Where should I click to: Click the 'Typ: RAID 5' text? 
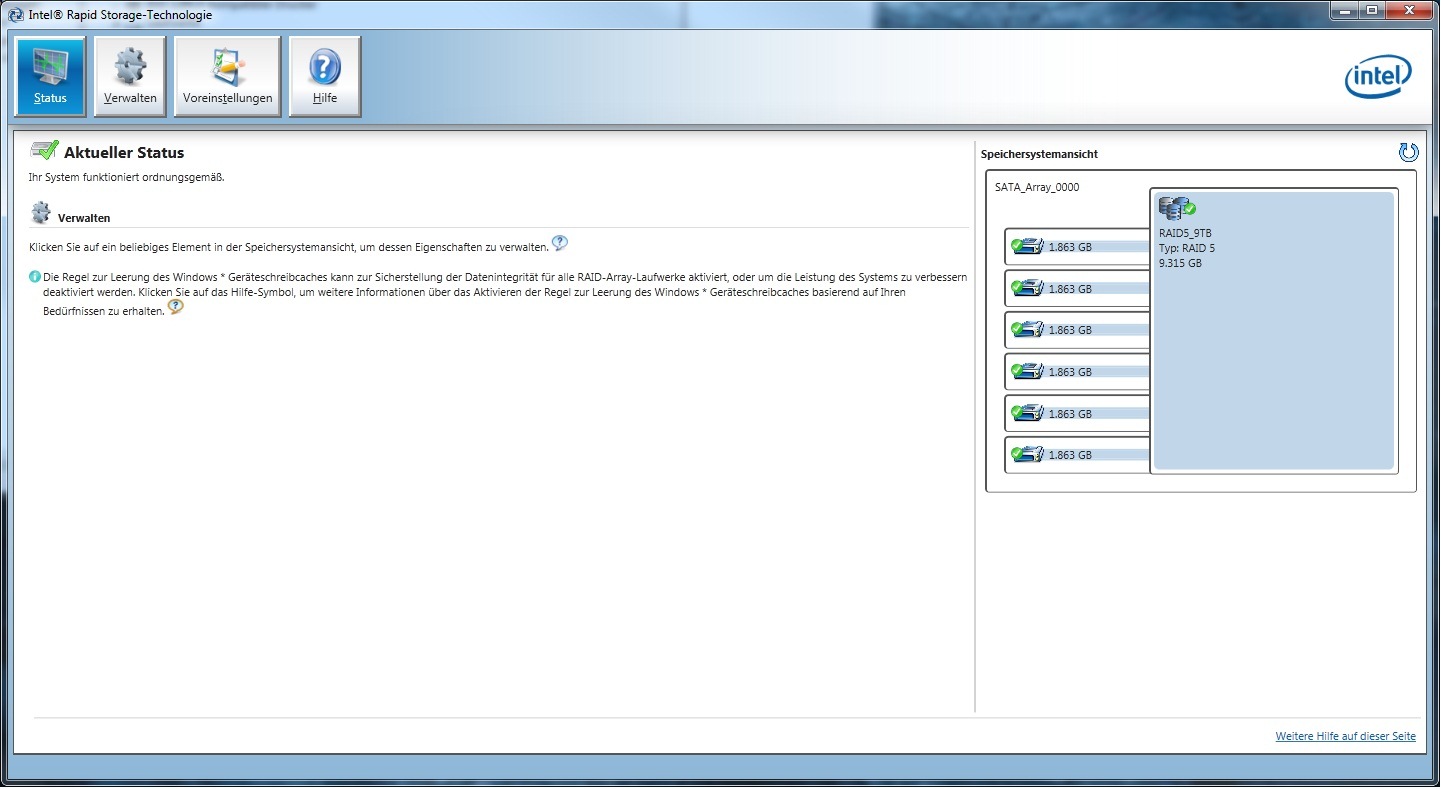(1187, 248)
